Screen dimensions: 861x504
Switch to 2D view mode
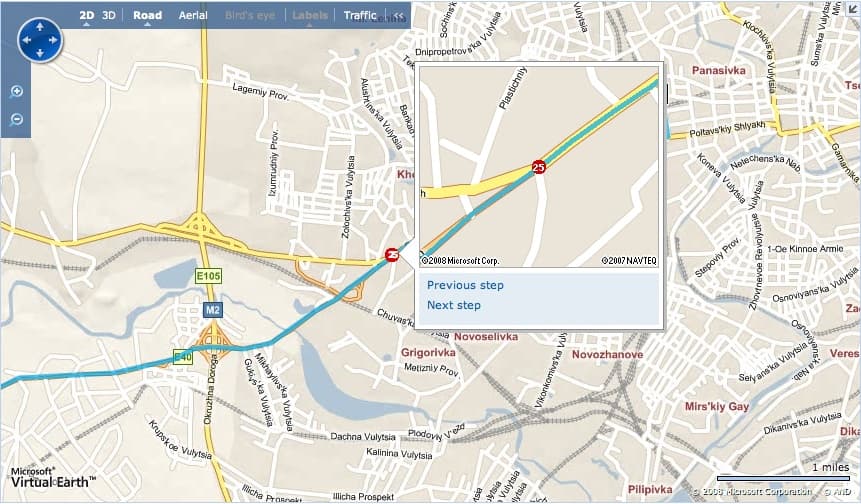click(x=87, y=15)
